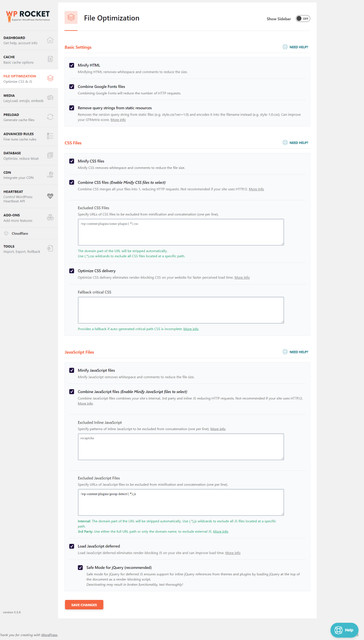Viewport: 364px width, 640px height.
Task: Click the CDN icon in sidebar
Action: [50, 175]
